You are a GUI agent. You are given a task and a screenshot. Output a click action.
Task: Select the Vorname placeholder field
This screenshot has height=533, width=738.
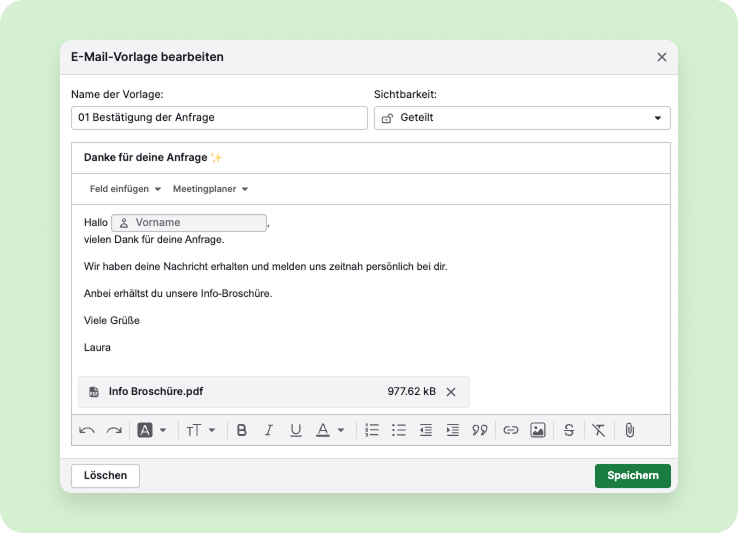click(x=189, y=223)
